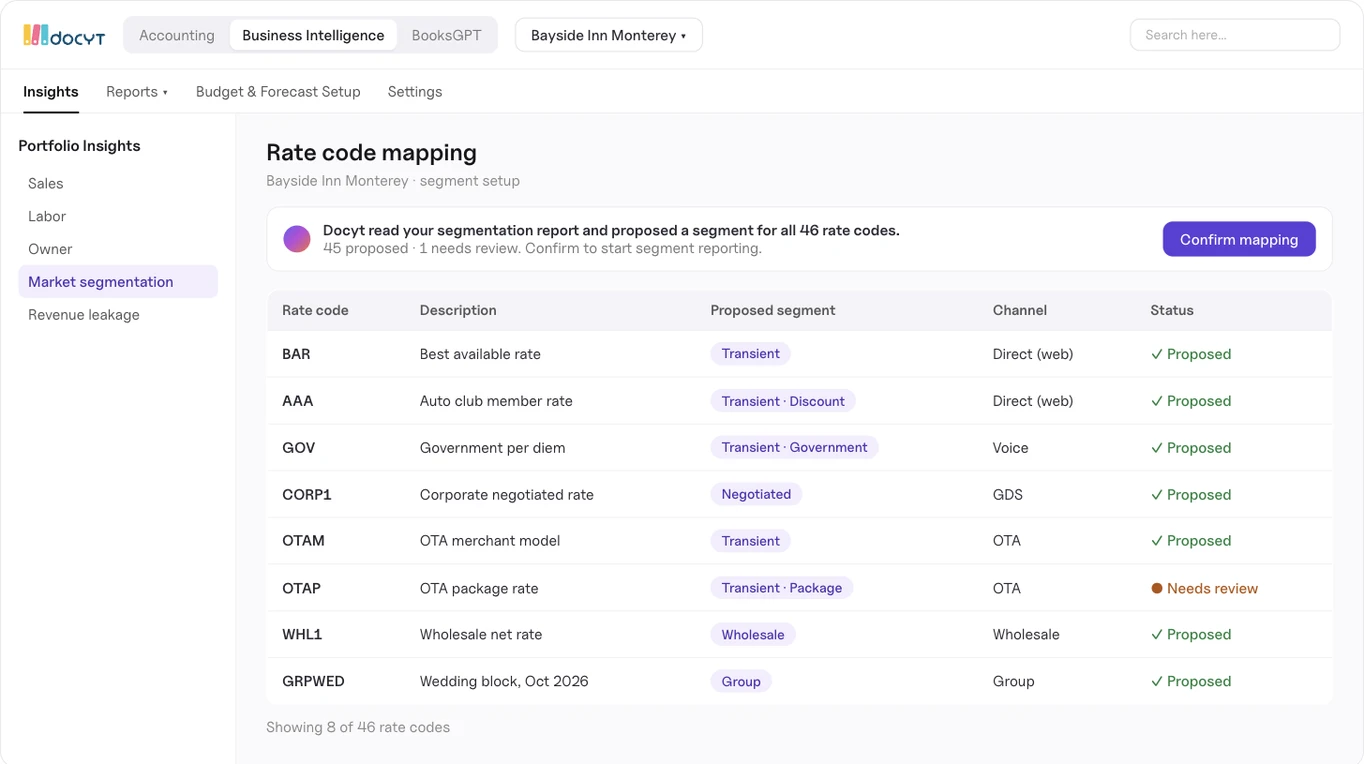Click the GDS channel cell for CORP1

coord(1008,494)
